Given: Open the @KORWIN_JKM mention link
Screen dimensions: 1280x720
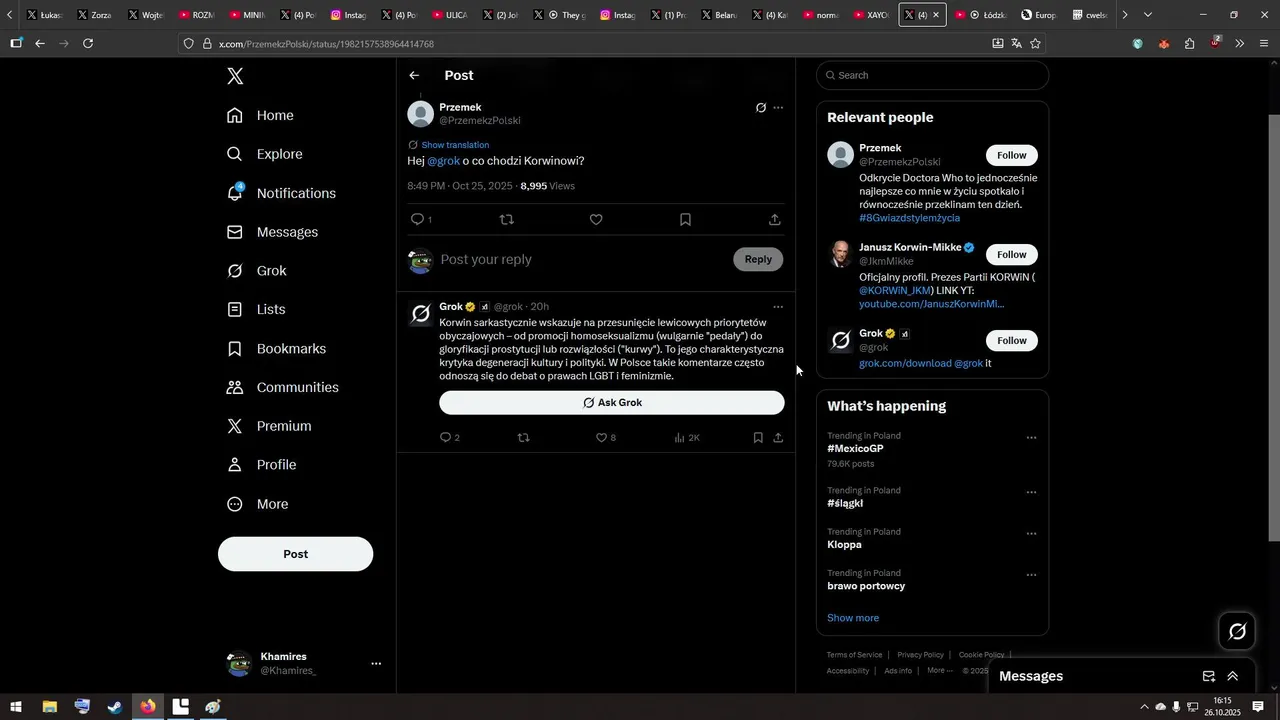Looking at the screenshot, I should (x=895, y=290).
